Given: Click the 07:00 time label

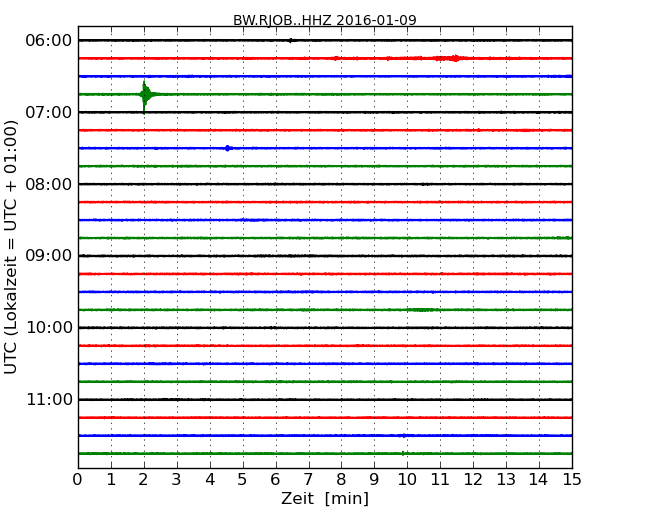Looking at the screenshot, I should (x=49, y=112).
